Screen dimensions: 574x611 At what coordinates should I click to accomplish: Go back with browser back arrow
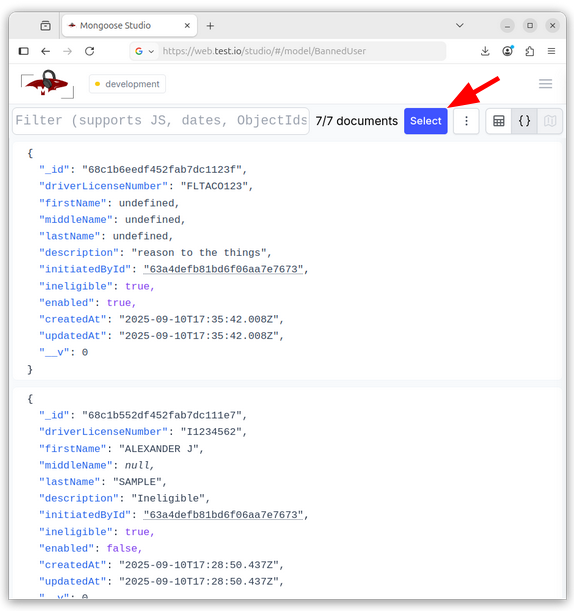tap(46, 51)
